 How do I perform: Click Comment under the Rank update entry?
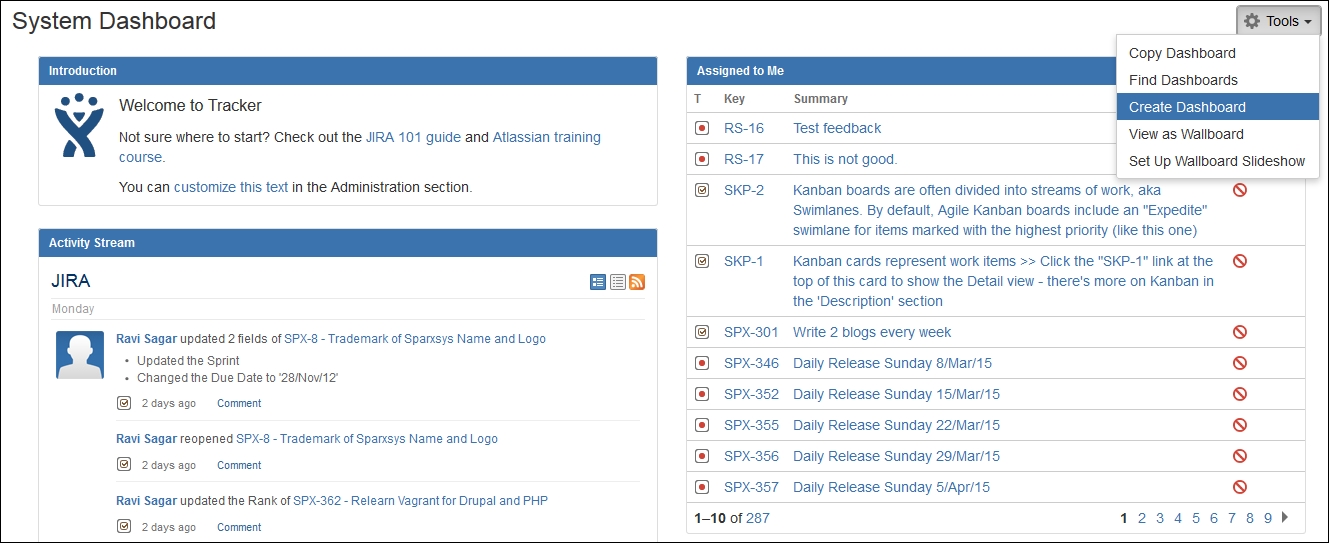[x=239, y=528]
